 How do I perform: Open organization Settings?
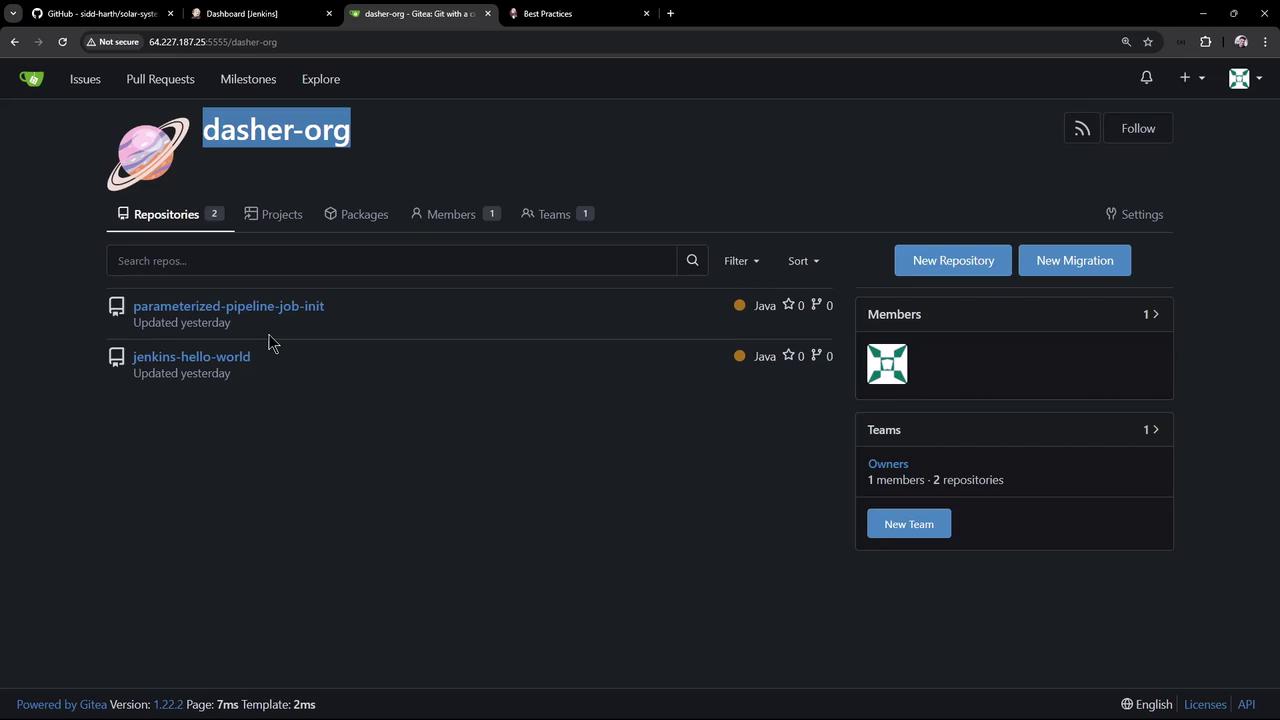tap(1134, 214)
